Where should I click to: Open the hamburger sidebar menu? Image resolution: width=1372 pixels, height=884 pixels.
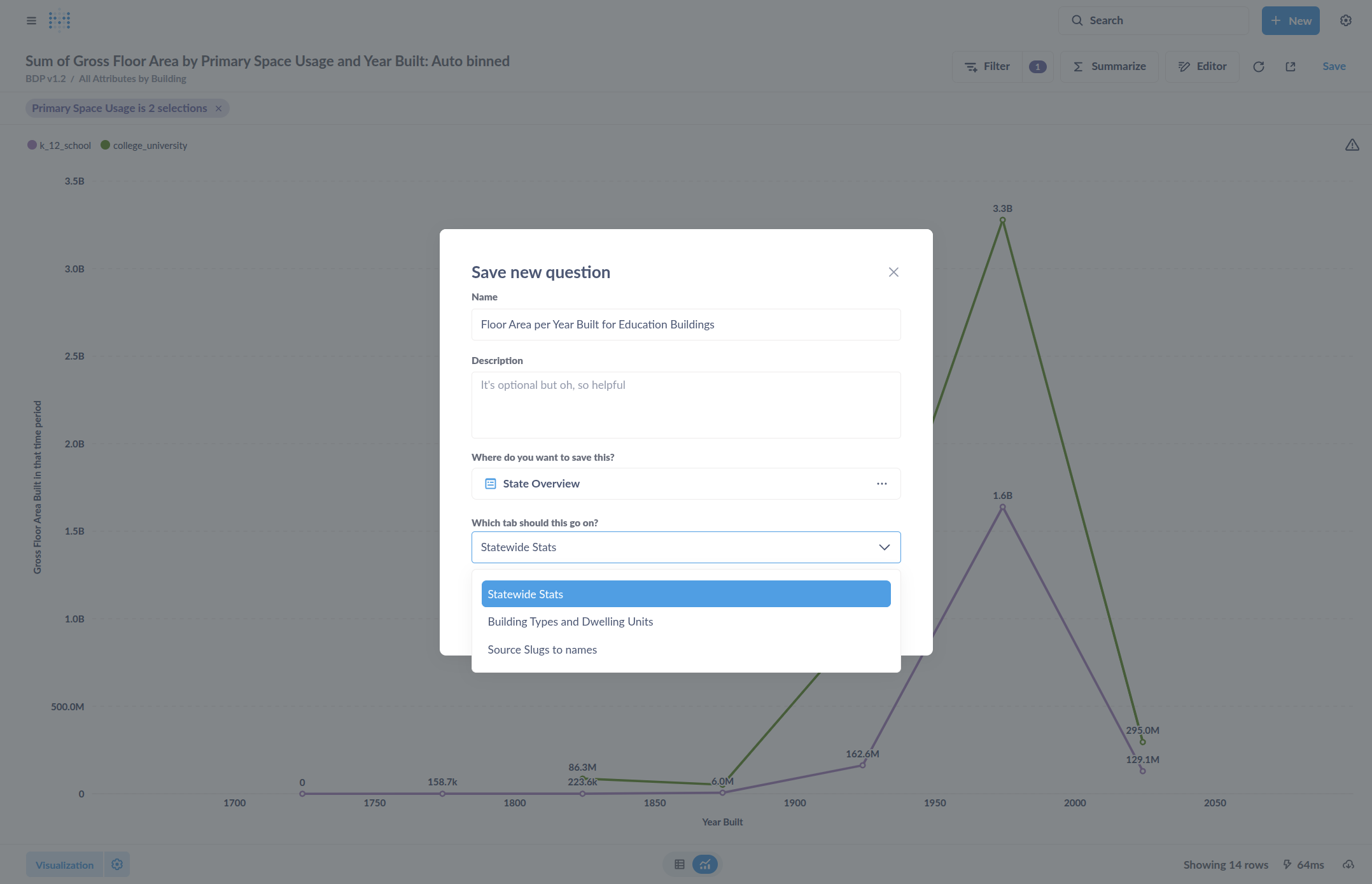(x=31, y=20)
